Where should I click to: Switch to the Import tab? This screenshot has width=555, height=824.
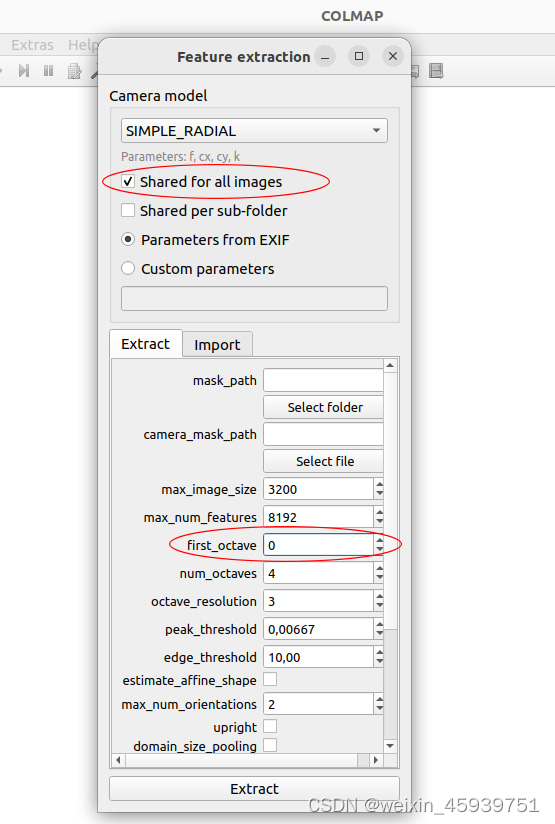click(x=217, y=345)
